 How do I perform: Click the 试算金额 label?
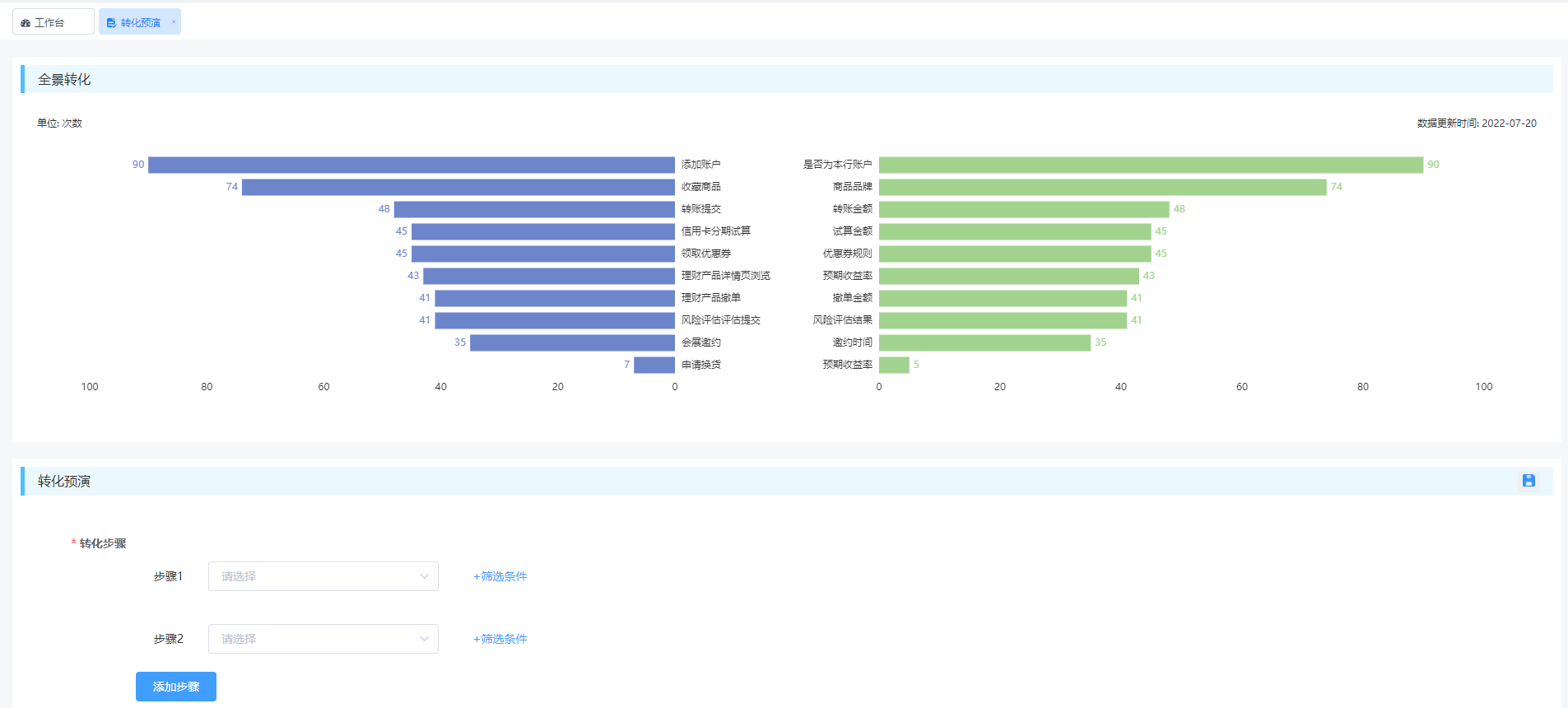(x=853, y=231)
